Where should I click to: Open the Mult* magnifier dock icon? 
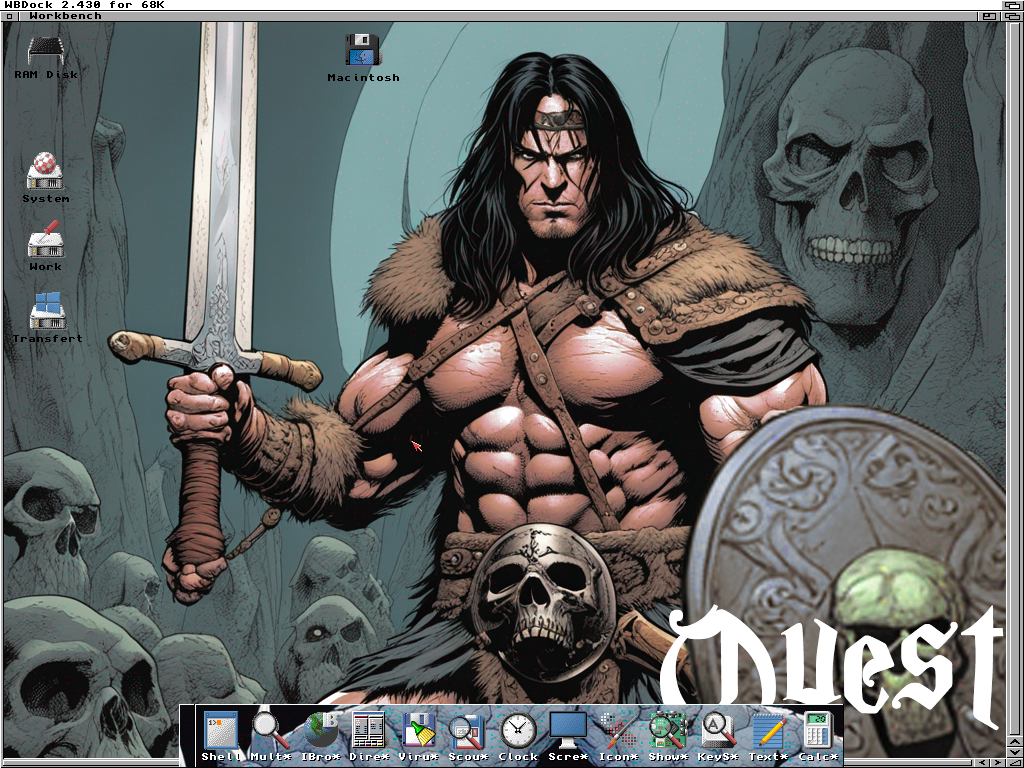pyautogui.click(x=270, y=736)
